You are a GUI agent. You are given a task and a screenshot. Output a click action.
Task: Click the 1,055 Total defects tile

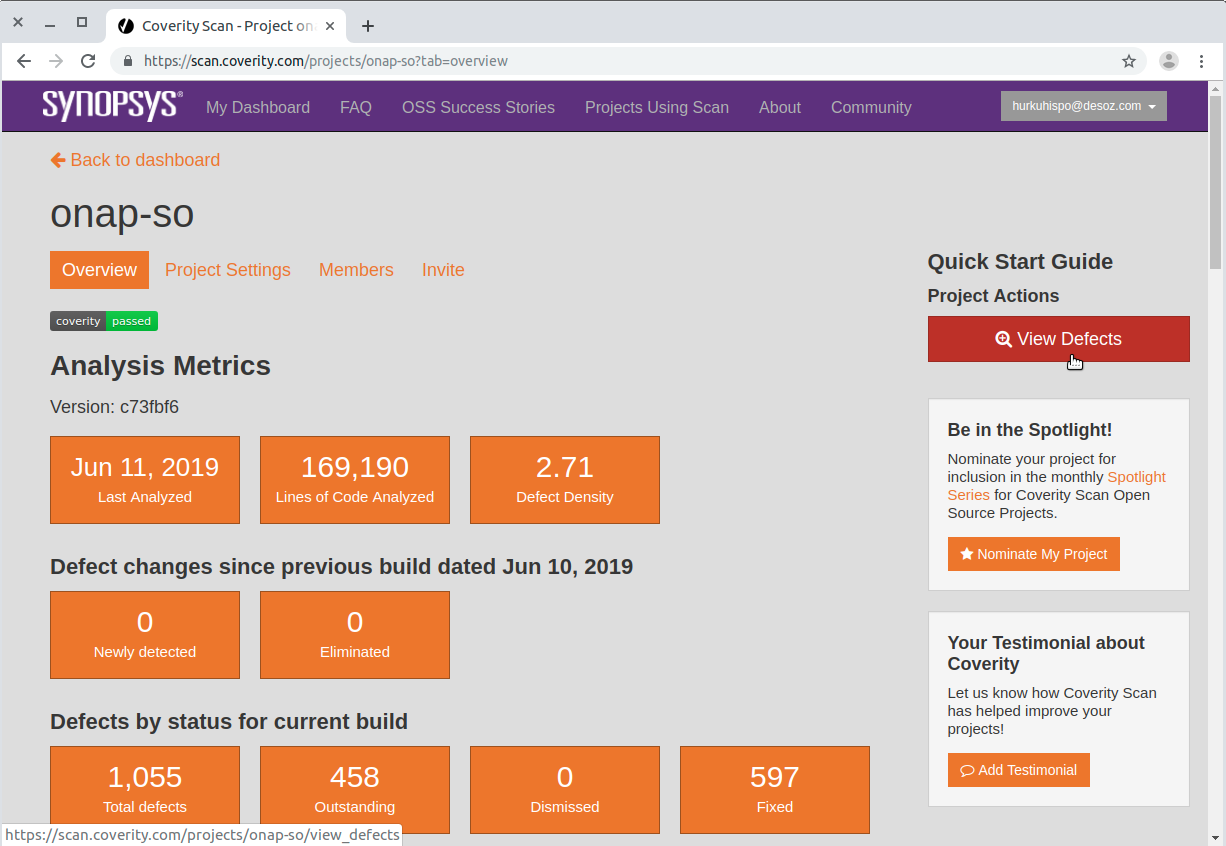tap(145, 790)
